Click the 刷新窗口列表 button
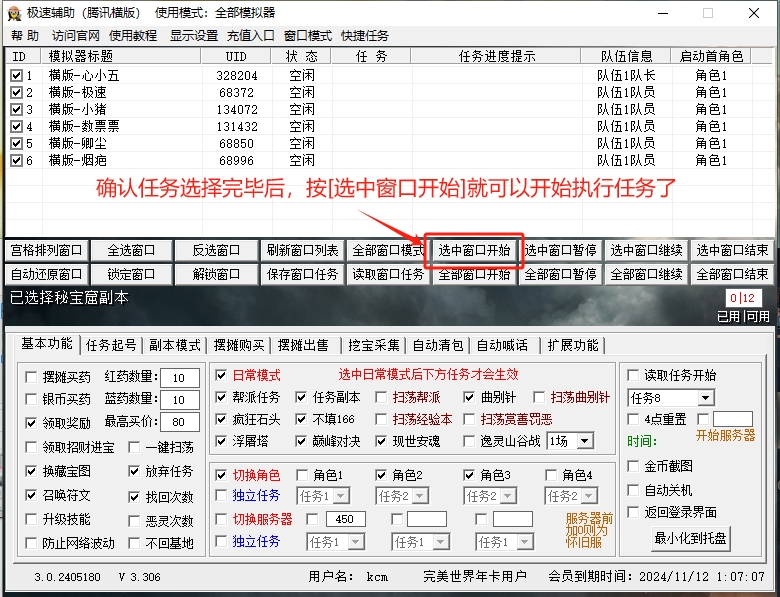The image size is (780, 597). pos(303,250)
